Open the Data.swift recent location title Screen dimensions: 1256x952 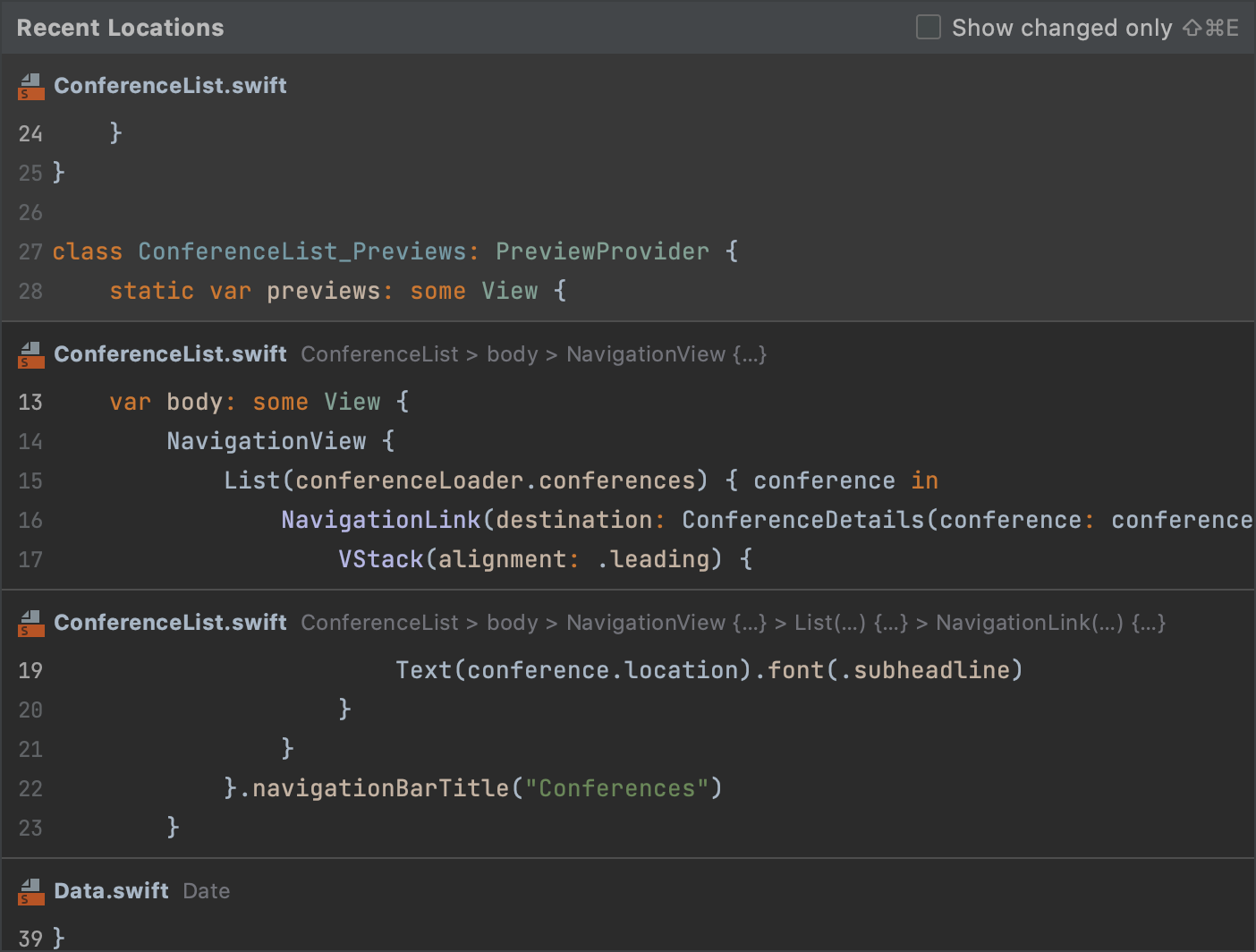[x=111, y=891]
